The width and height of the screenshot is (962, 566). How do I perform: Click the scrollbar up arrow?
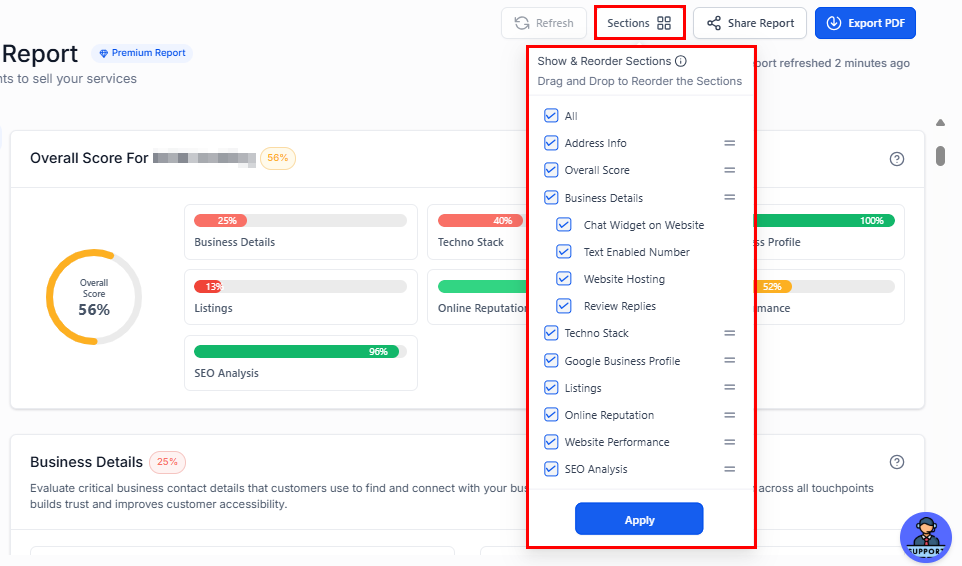point(940,123)
